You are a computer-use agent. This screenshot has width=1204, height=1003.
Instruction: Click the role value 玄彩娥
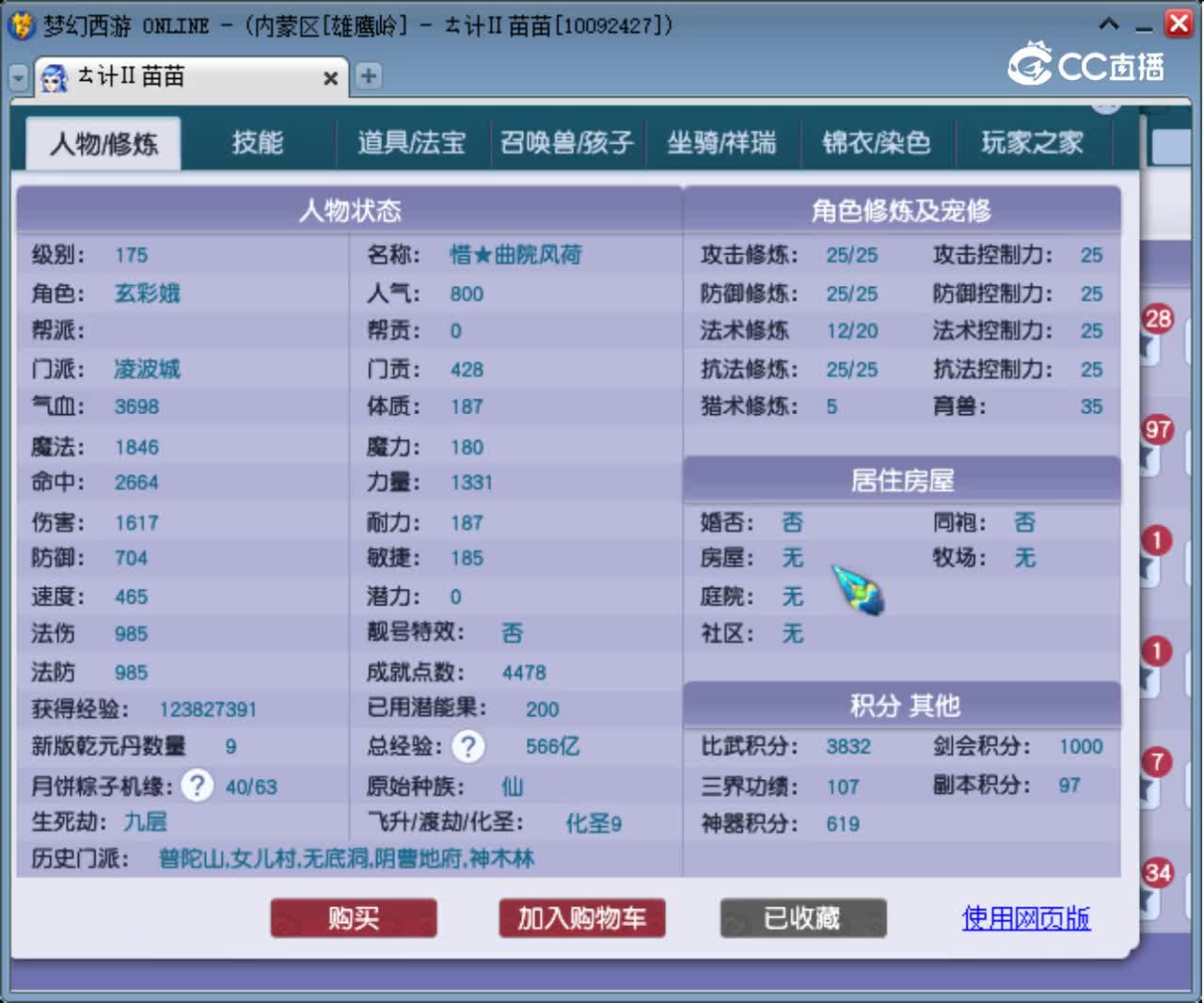[x=147, y=294]
